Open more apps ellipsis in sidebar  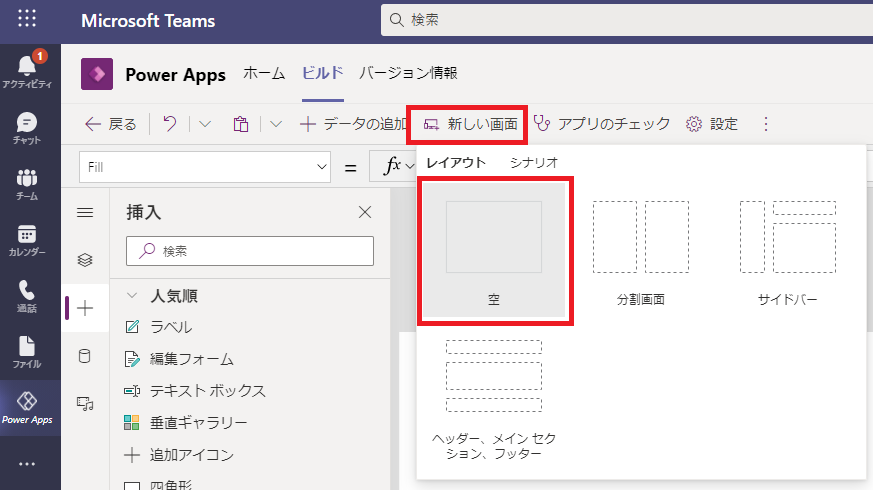(x=27, y=464)
